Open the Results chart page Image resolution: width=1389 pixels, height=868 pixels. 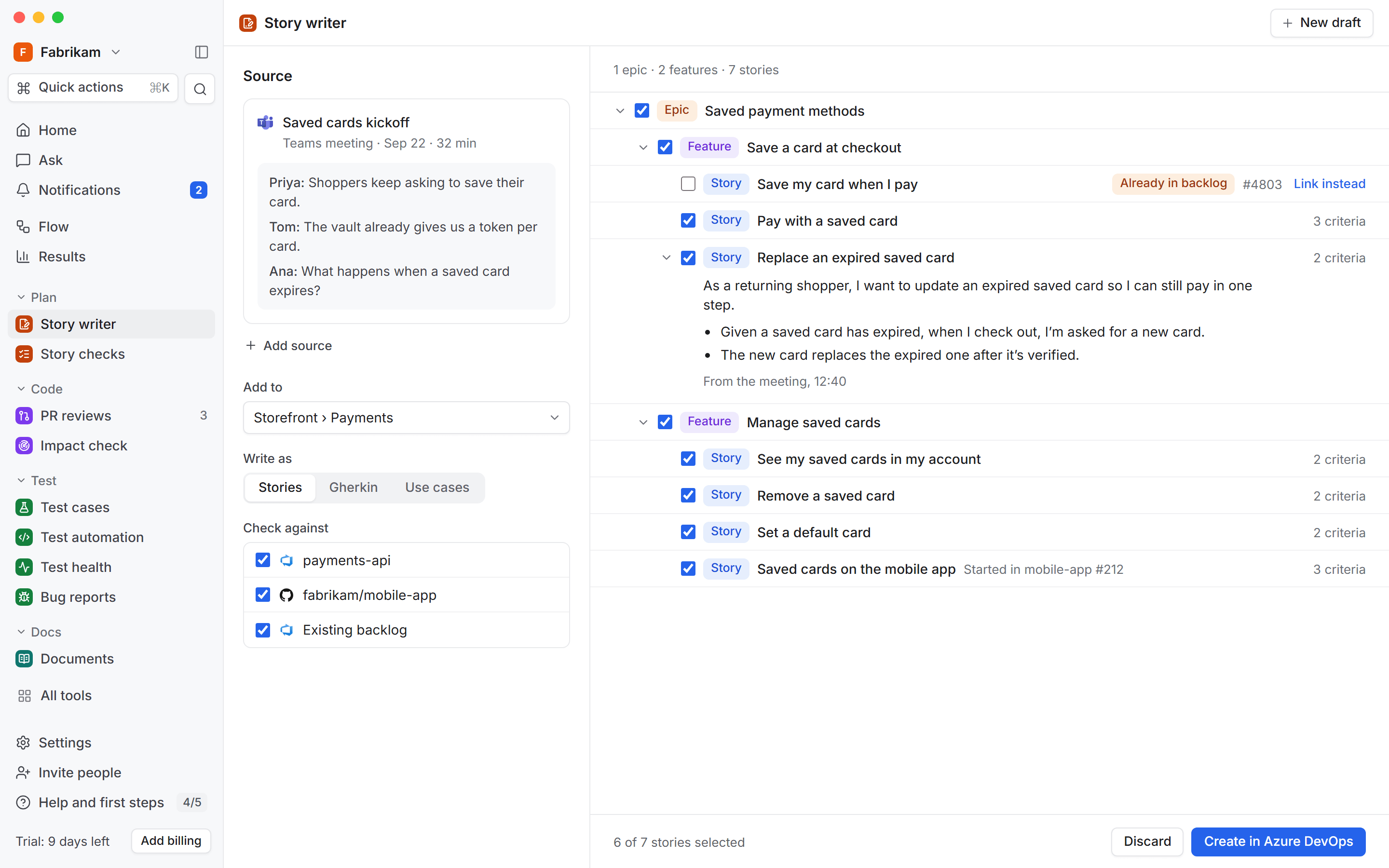tap(111, 257)
